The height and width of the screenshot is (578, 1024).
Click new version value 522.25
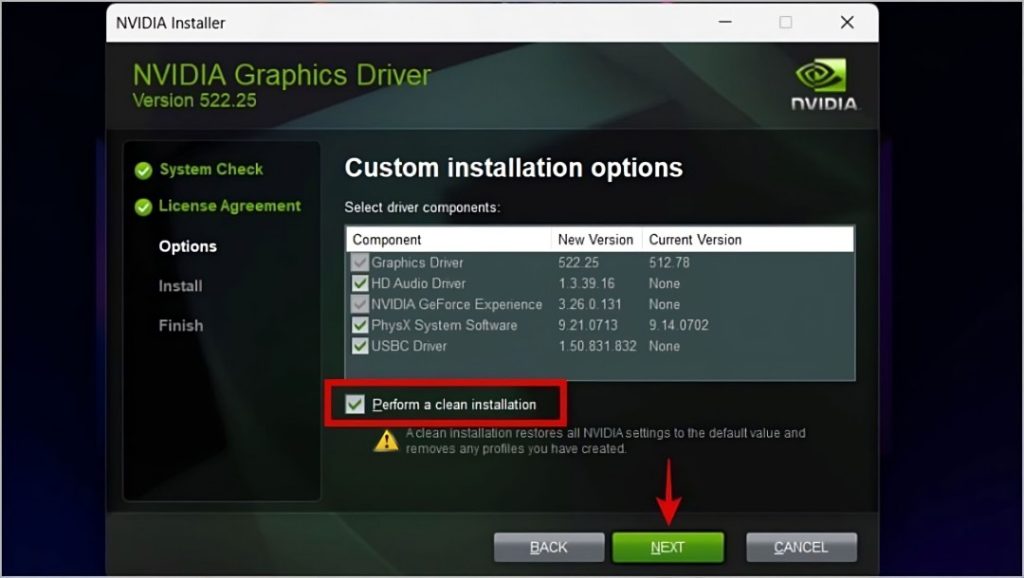(579, 263)
